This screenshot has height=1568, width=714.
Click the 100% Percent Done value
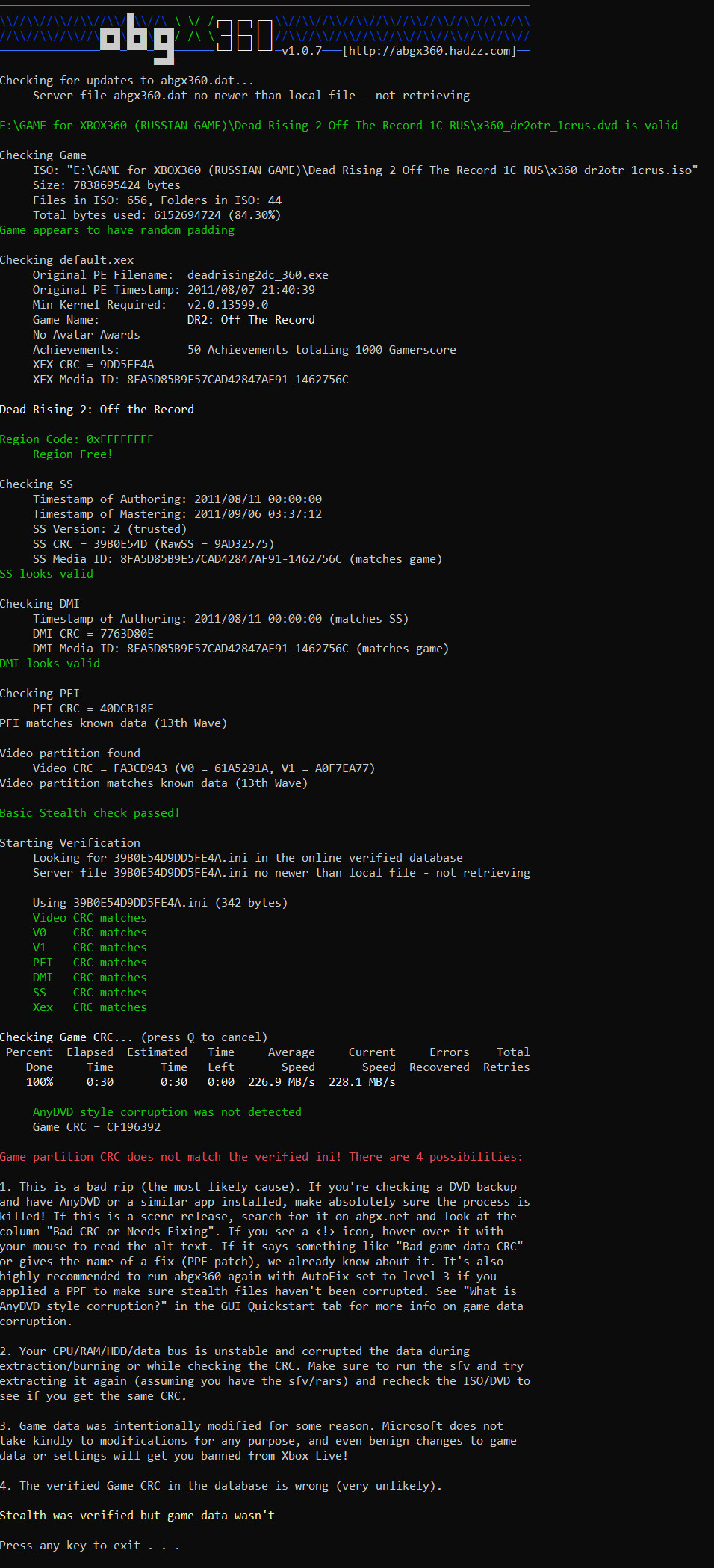click(40, 1082)
